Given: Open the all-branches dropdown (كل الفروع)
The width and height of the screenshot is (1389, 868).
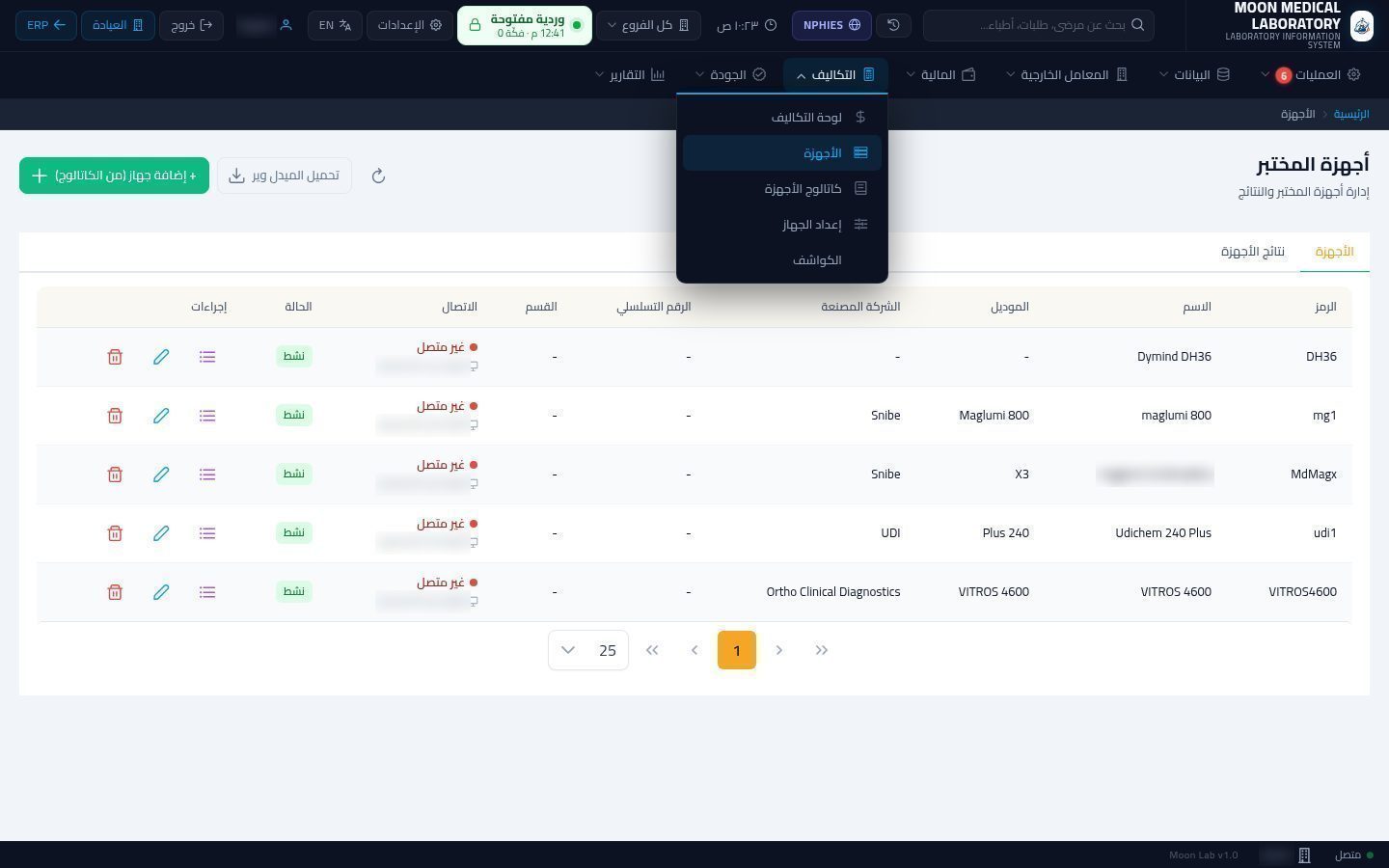Looking at the screenshot, I should (648, 25).
